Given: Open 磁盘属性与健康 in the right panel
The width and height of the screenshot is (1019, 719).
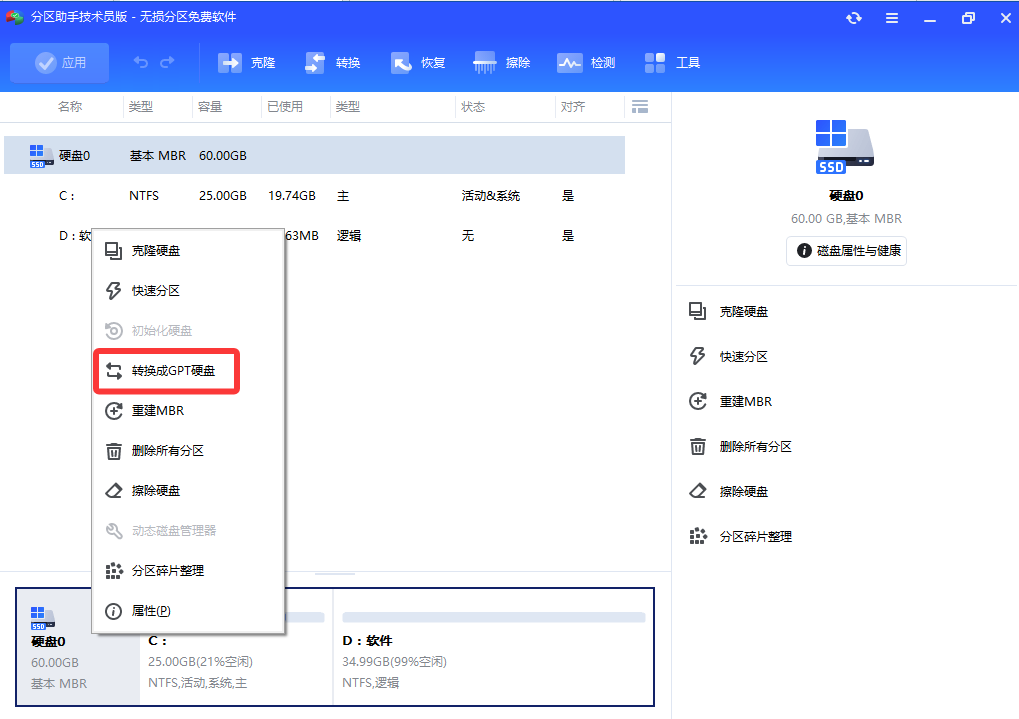Looking at the screenshot, I should tap(845, 250).
